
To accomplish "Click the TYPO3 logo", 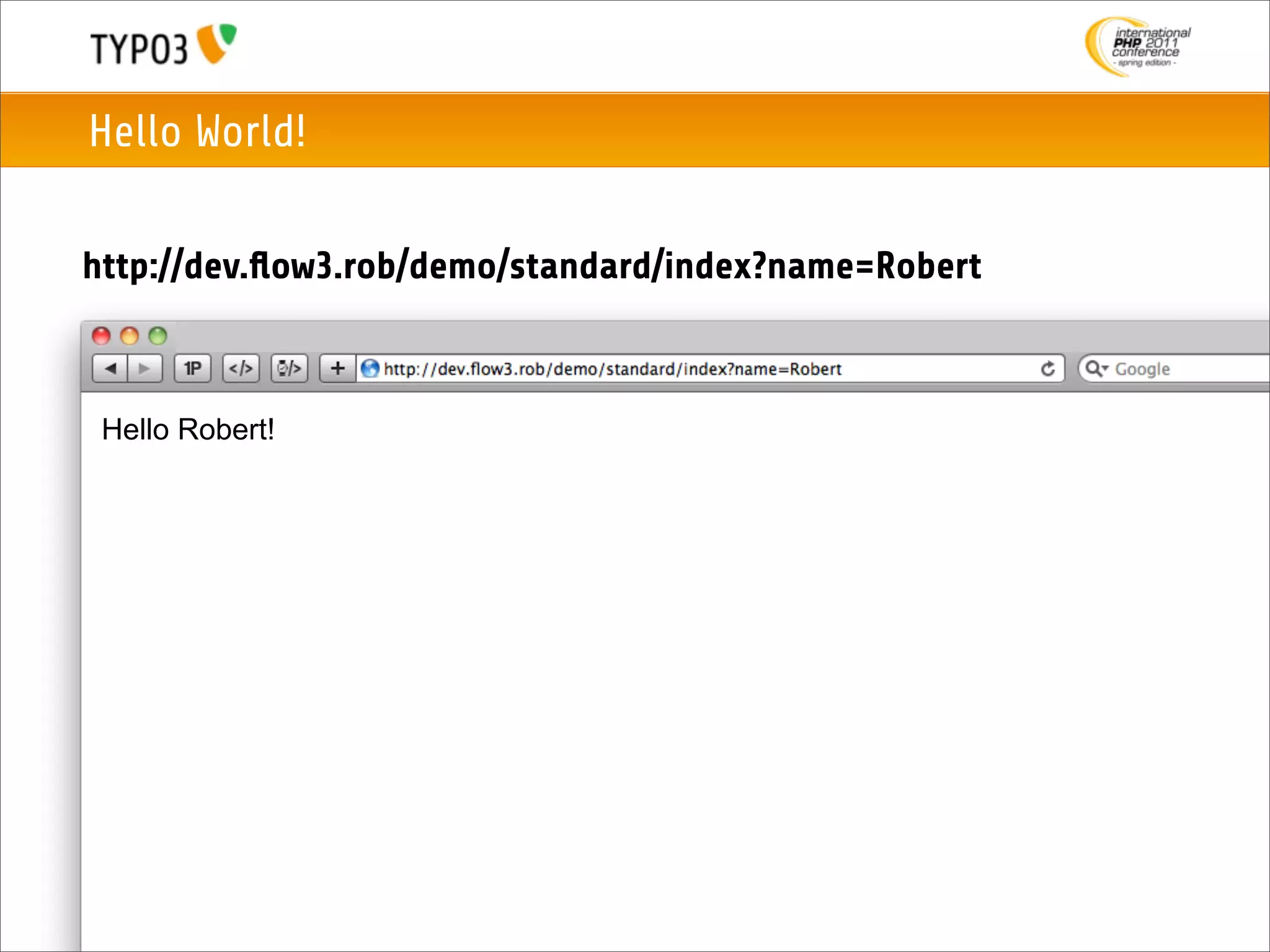I will (x=164, y=45).
